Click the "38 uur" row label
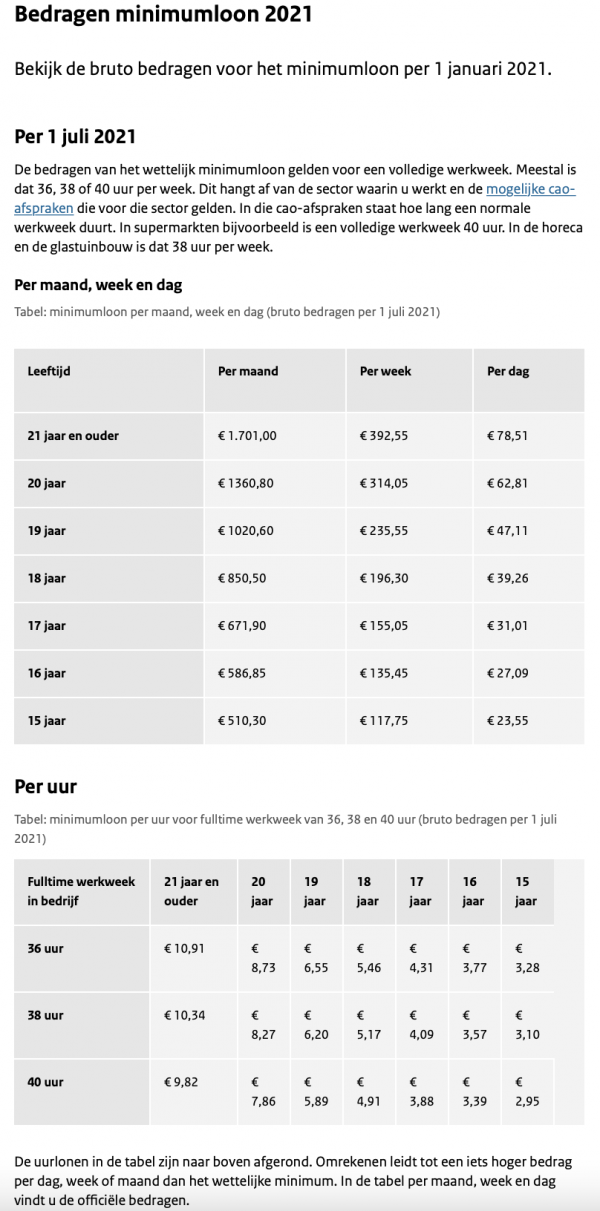This screenshot has height=1211, width=600. pos(45,1015)
